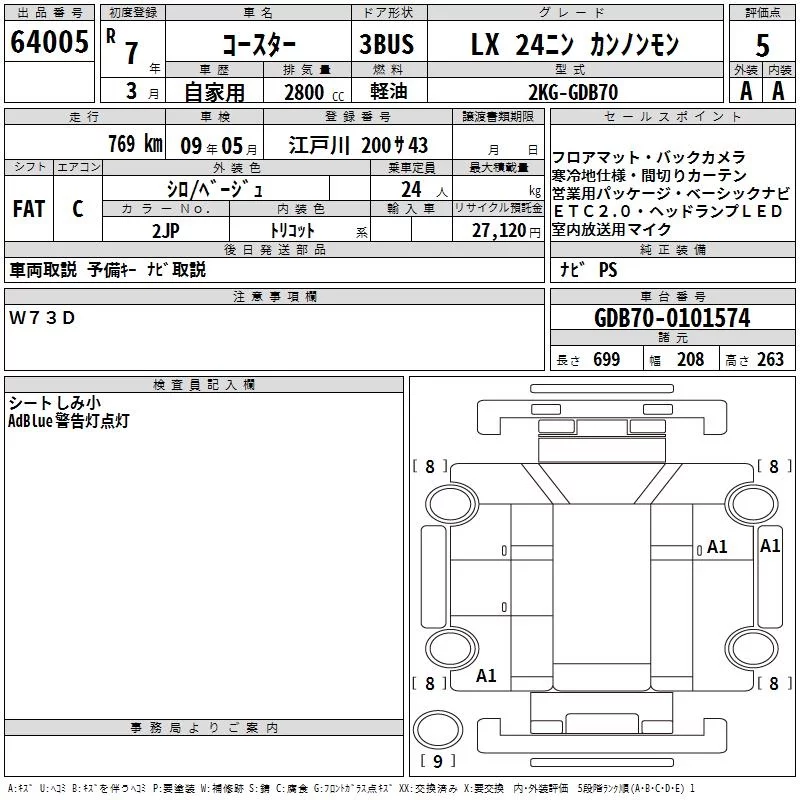Click the color number 2JP
Viewport: 800px width, 800px height.
click(166, 231)
